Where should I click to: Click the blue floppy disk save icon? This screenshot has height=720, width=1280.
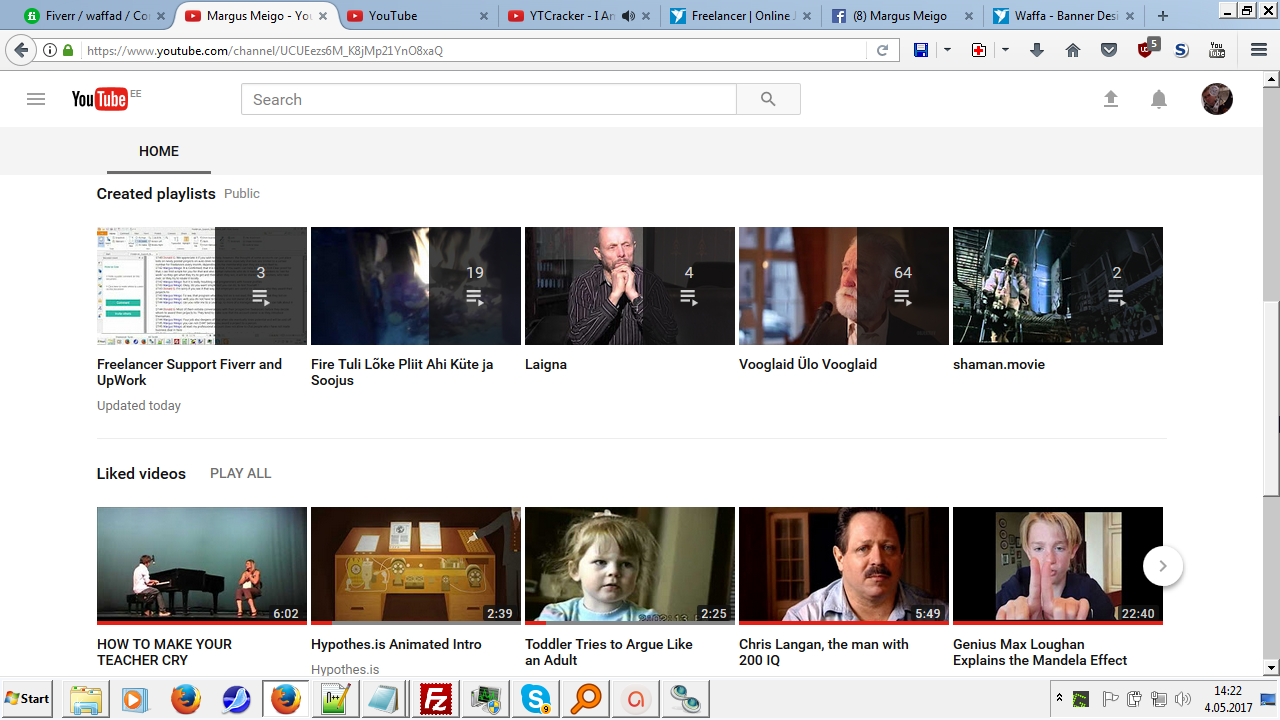(x=921, y=50)
